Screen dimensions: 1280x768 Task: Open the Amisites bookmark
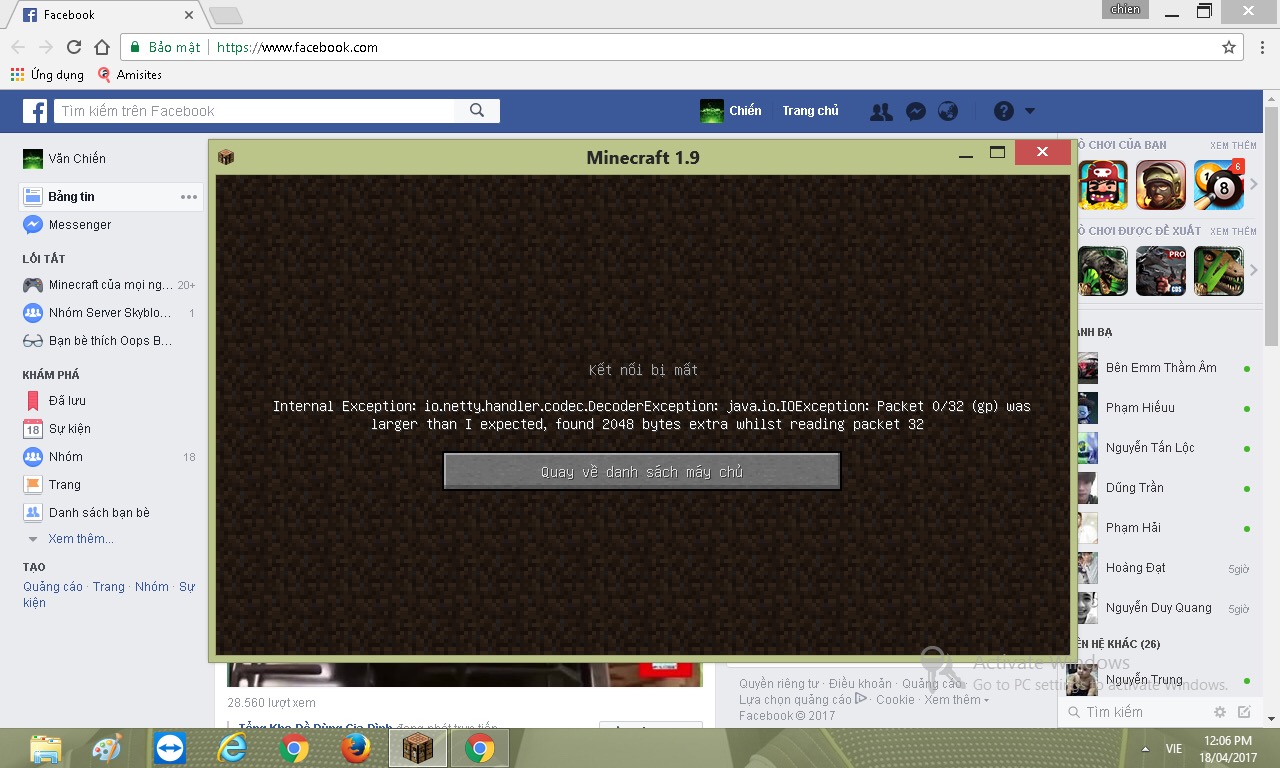(x=129, y=75)
